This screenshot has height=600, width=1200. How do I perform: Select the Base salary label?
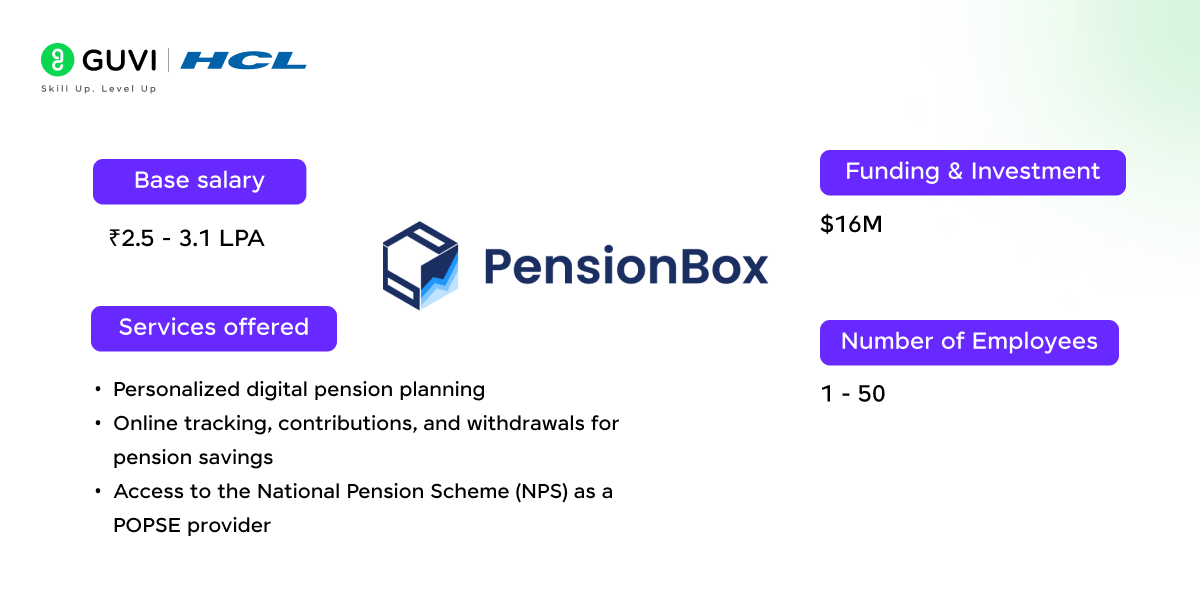(199, 181)
